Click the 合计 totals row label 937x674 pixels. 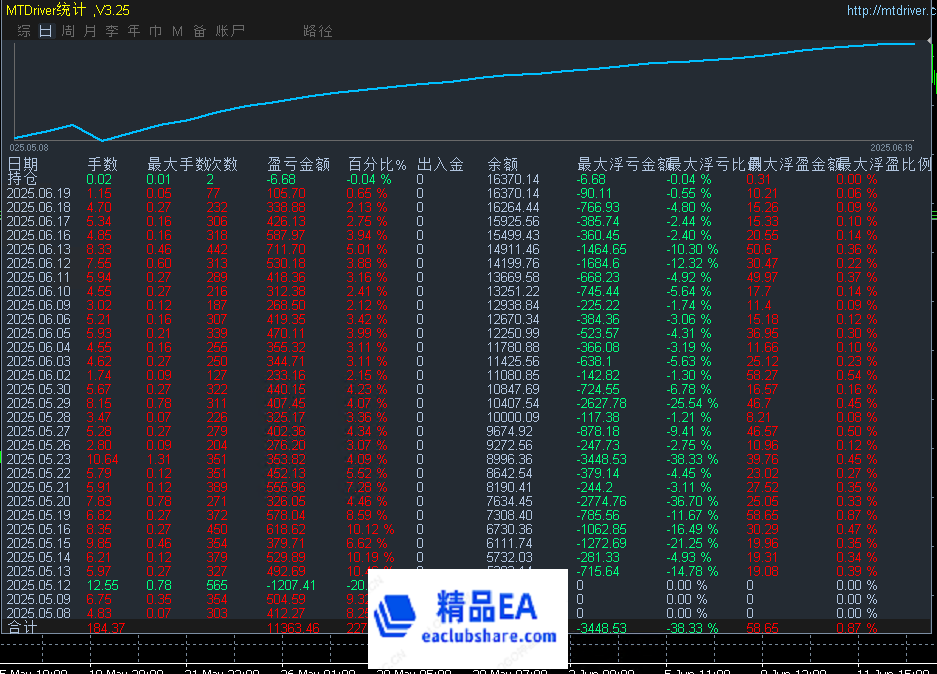coord(24,628)
